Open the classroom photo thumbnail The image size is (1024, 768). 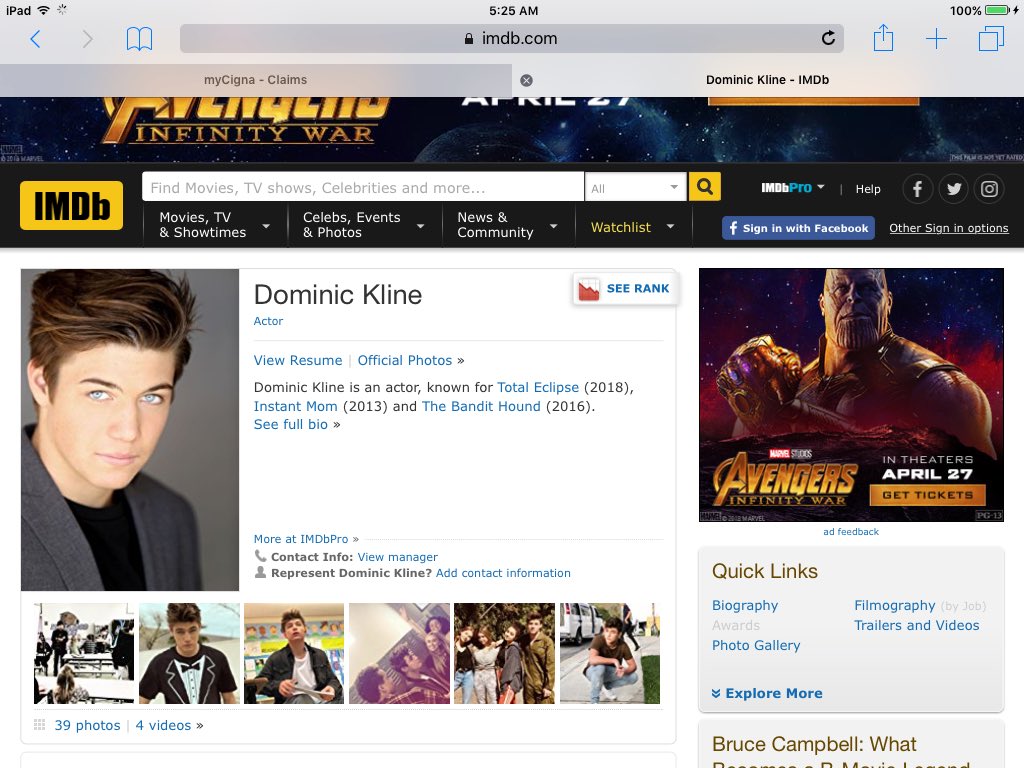point(294,653)
